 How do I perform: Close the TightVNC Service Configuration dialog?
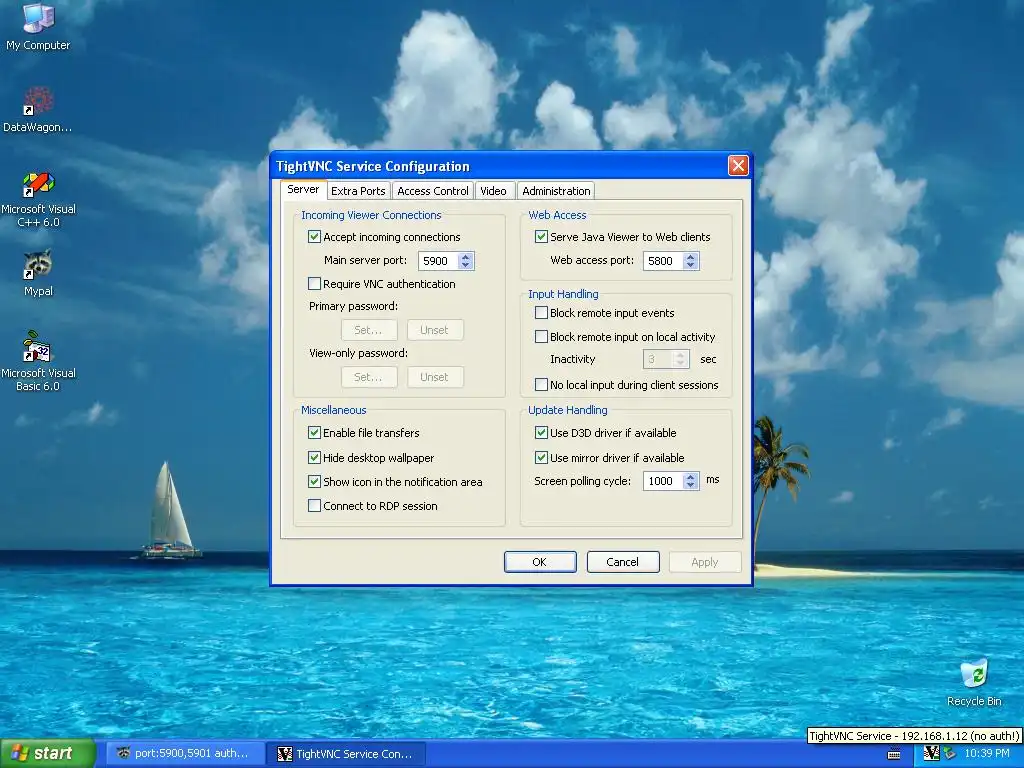(x=738, y=166)
